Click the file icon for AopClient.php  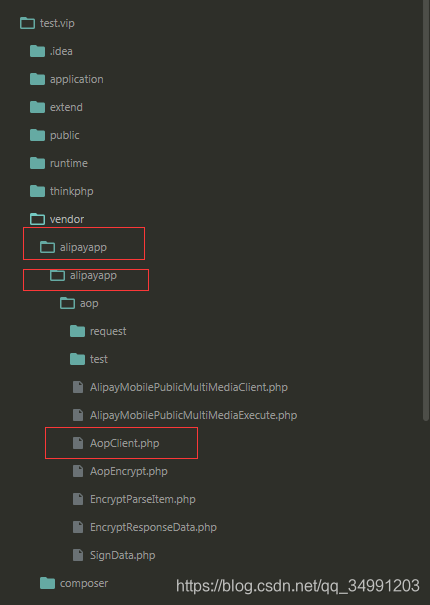pyautogui.click(x=78, y=443)
